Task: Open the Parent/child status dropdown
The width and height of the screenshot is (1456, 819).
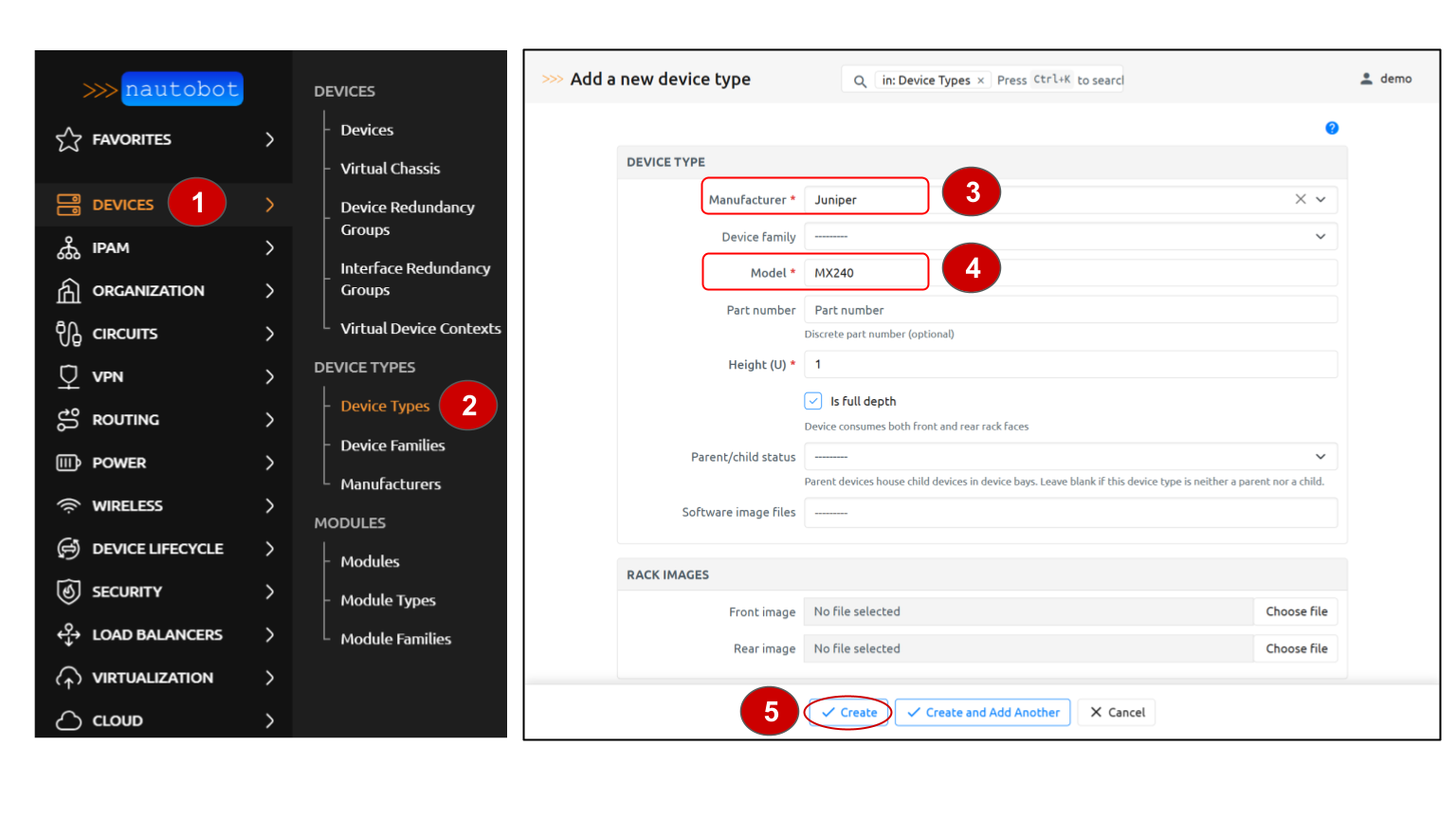Action: [x=1069, y=457]
